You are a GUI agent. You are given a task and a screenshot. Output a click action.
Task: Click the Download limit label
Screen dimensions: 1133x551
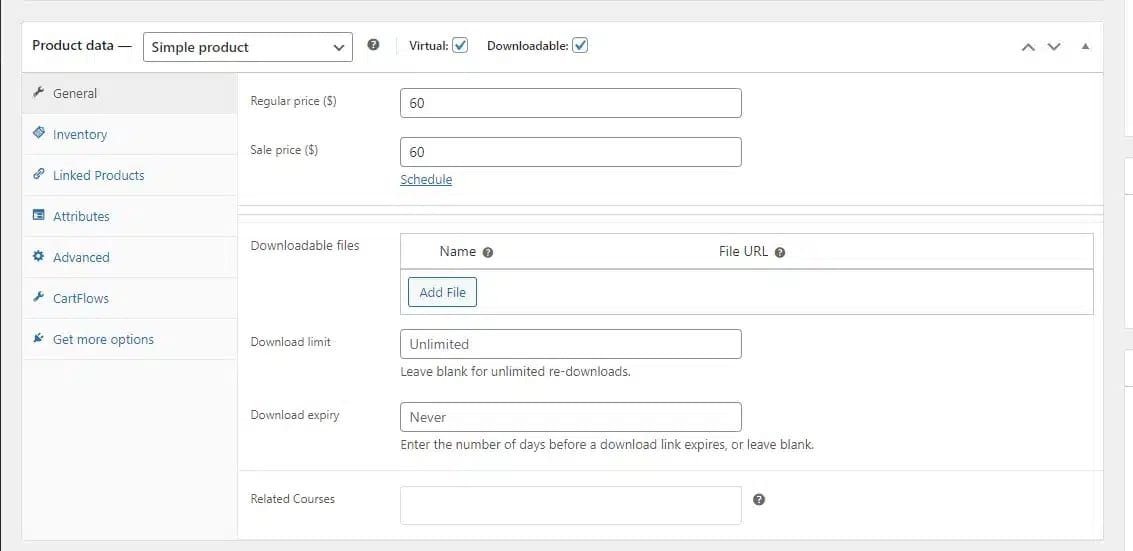pos(290,342)
